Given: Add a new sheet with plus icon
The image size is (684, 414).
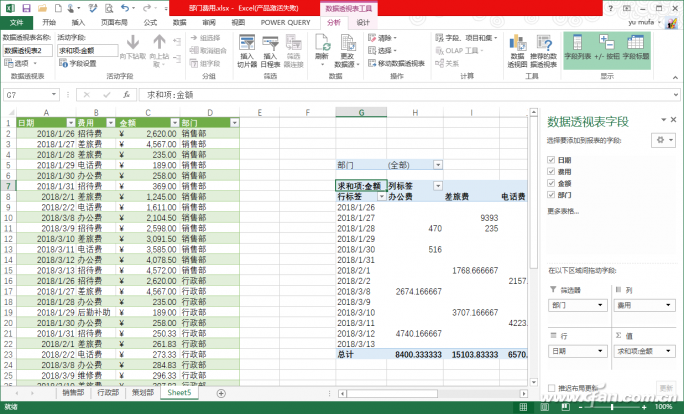Looking at the screenshot, I should pos(221,393).
